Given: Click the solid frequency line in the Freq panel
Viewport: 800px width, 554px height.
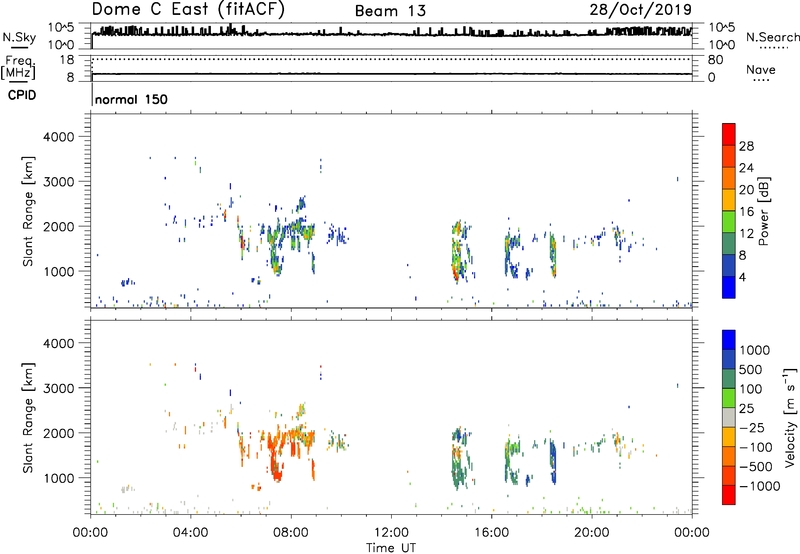Looking at the screenshot, I should (x=392, y=74).
